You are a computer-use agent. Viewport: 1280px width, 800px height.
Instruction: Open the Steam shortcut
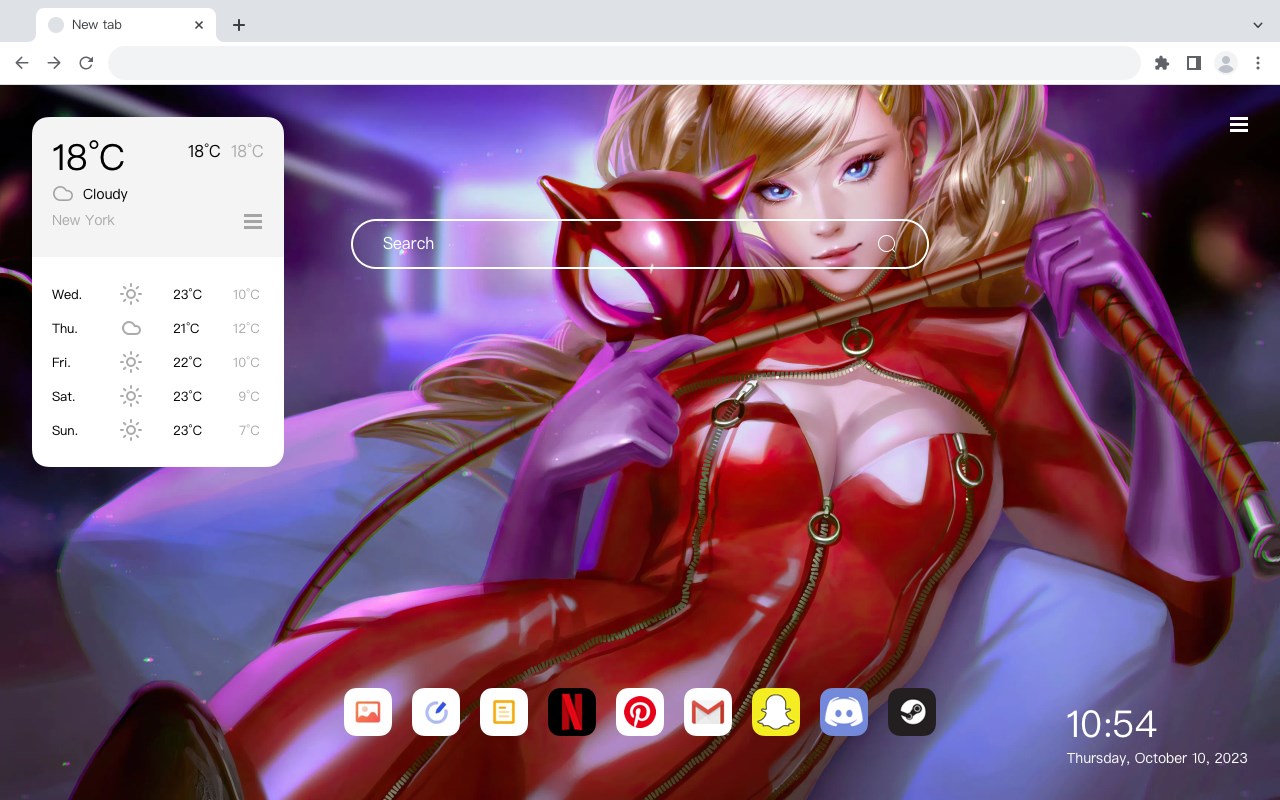tap(912, 712)
